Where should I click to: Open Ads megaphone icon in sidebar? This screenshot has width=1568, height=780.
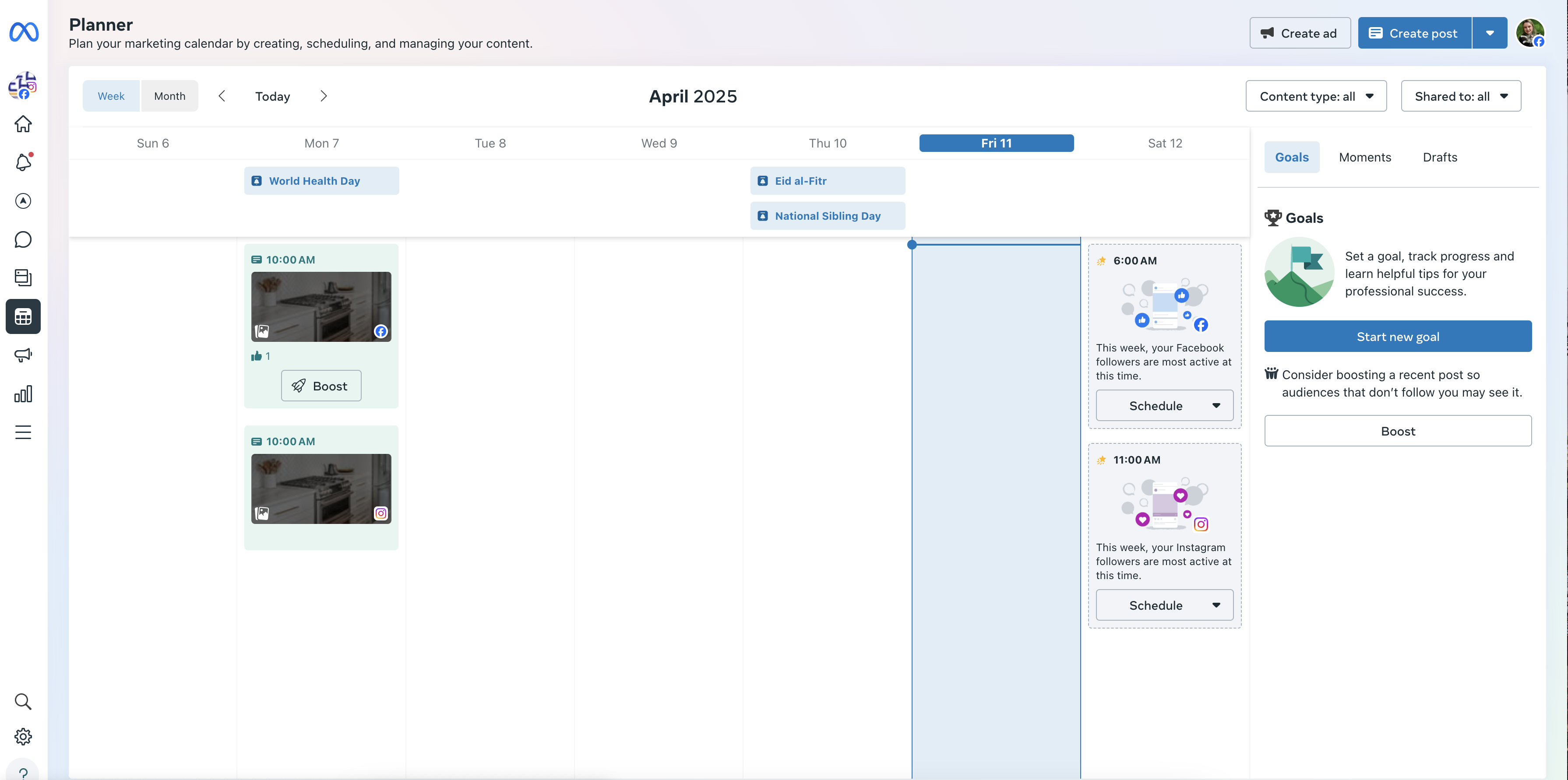click(23, 355)
